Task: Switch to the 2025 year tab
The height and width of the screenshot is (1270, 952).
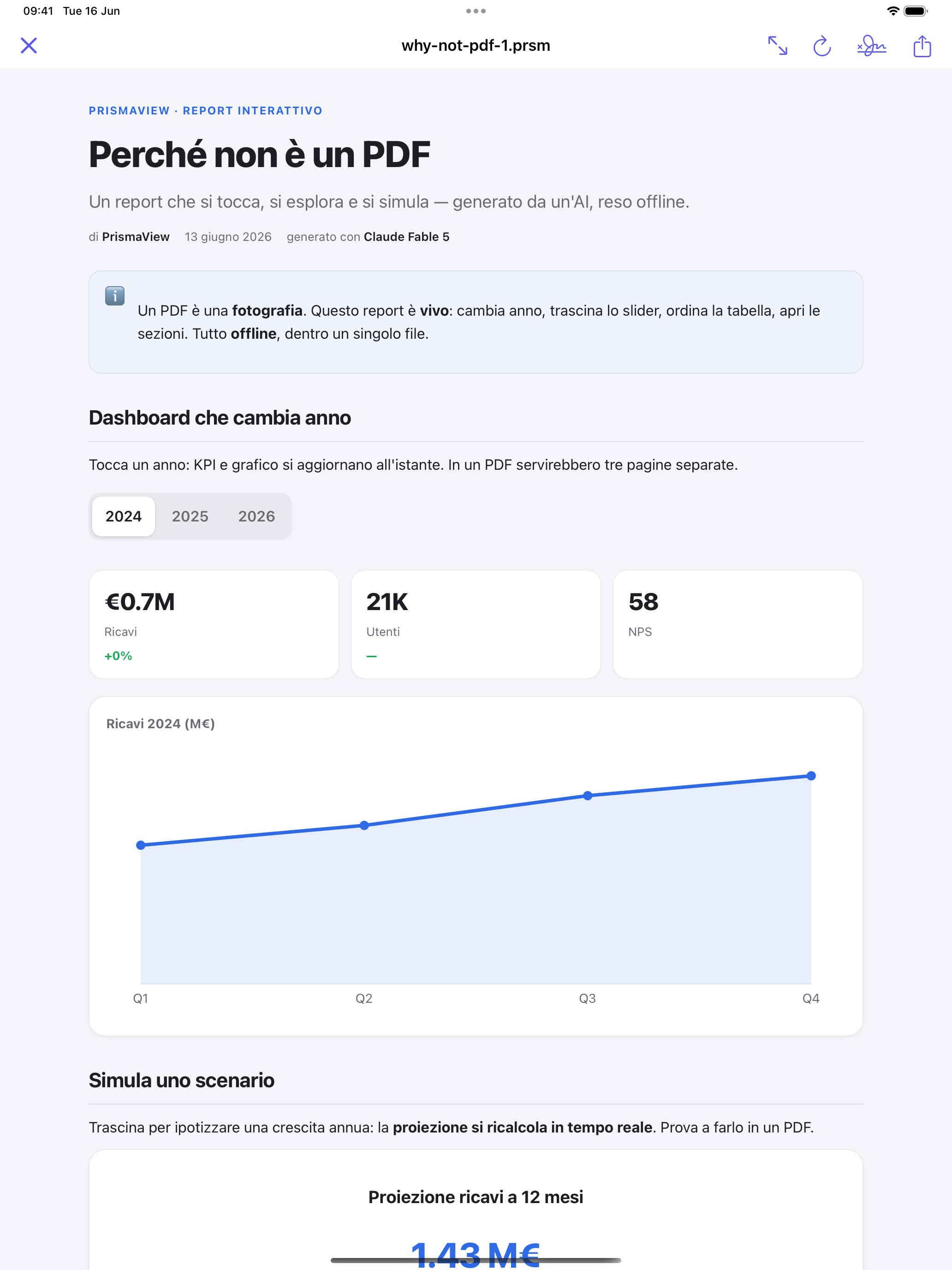Action: pos(190,516)
